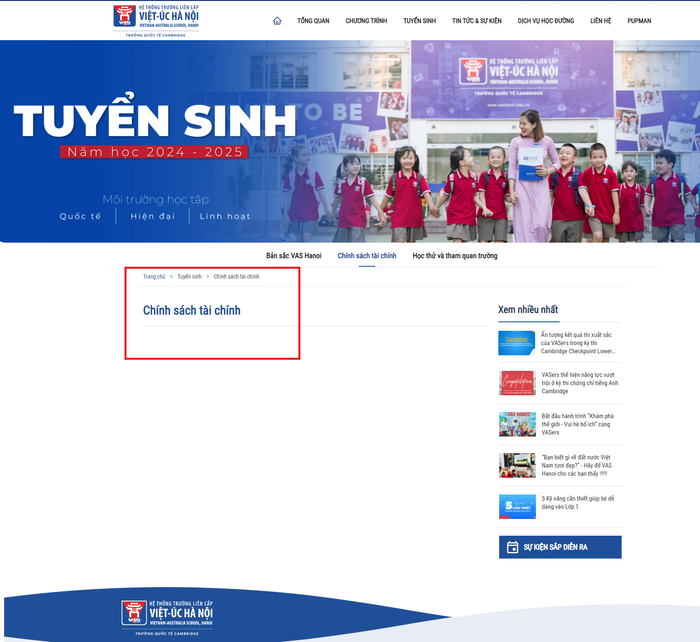Open the Tin tức & Sự kiện menu
Screen dimensions: 700x642
click(476, 21)
